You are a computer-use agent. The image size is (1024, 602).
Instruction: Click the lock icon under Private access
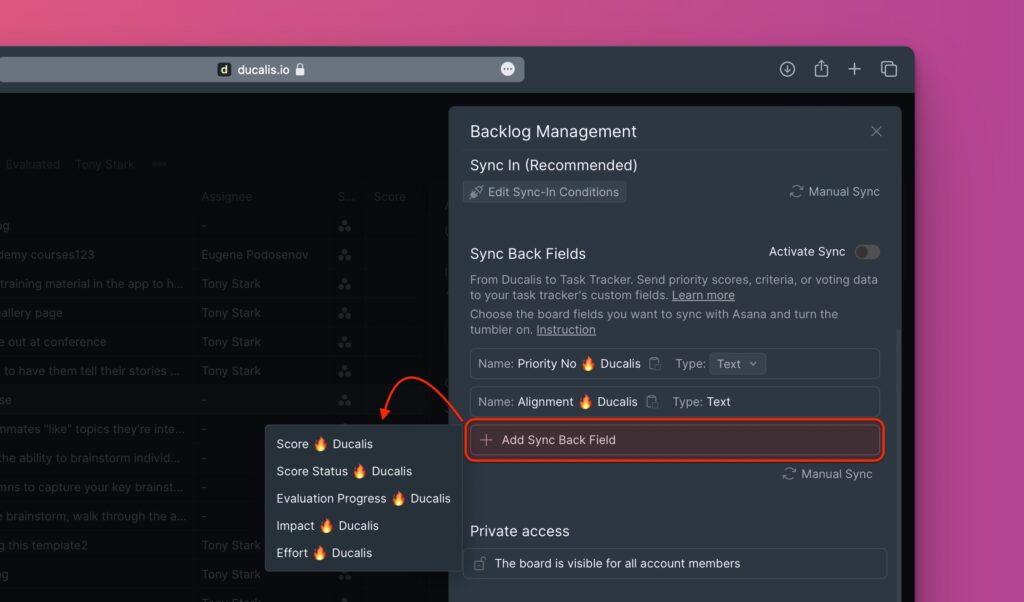click(x=479, y=563)
